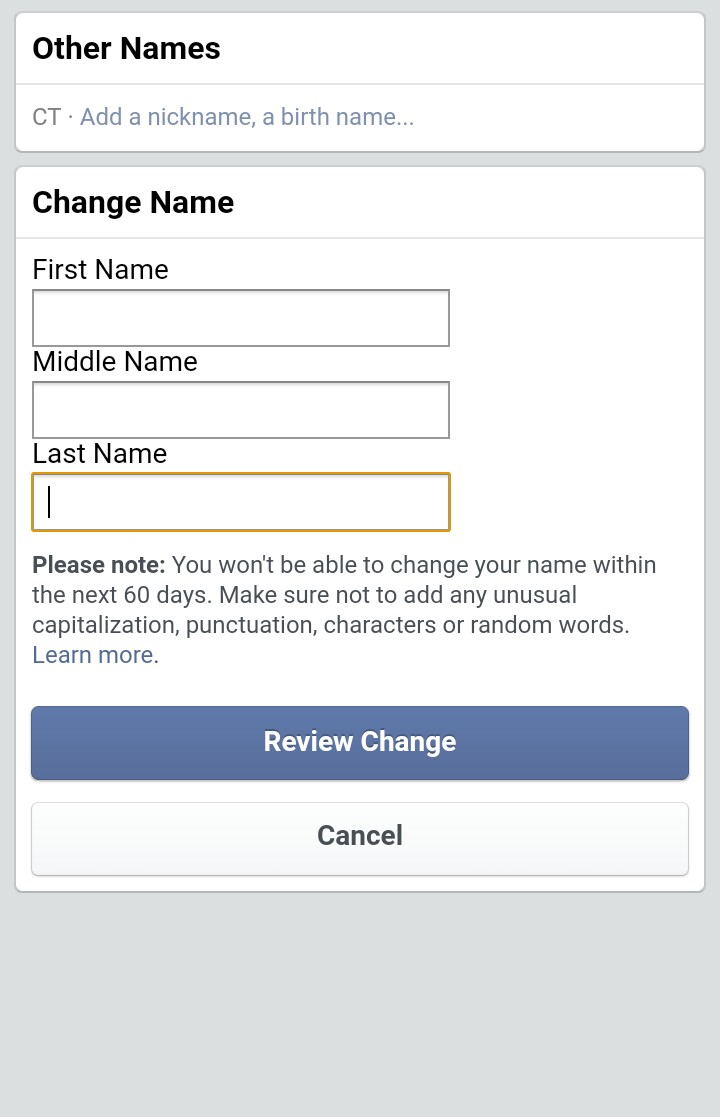Click the empty gray area below the form
Viewport: 720px width, 1117px height.
[x=360, y=1000]
